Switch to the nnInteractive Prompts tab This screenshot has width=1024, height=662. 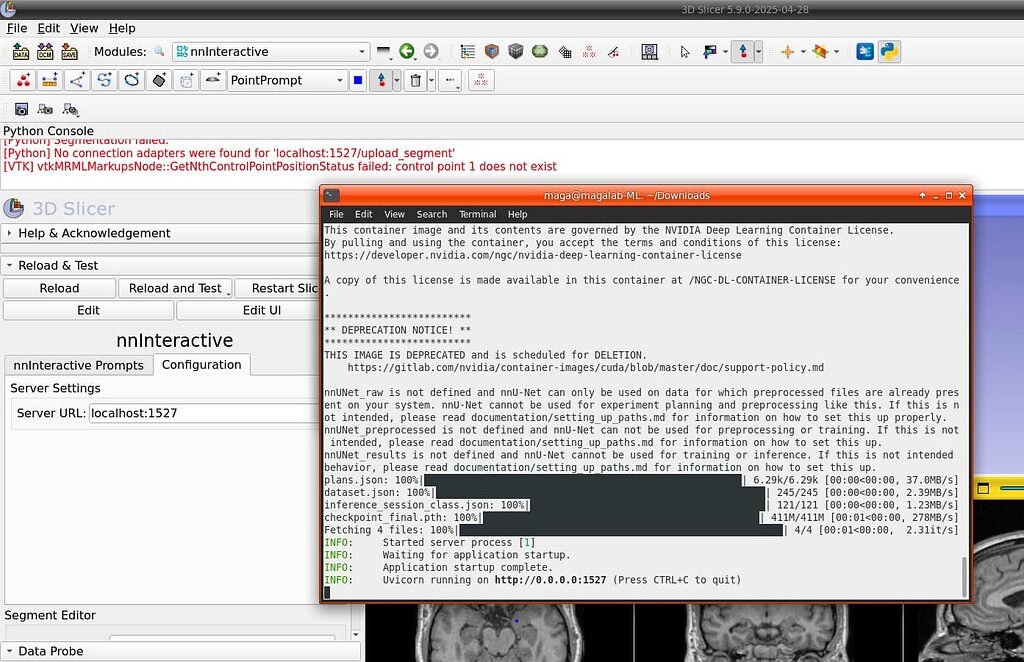(79, 365)
